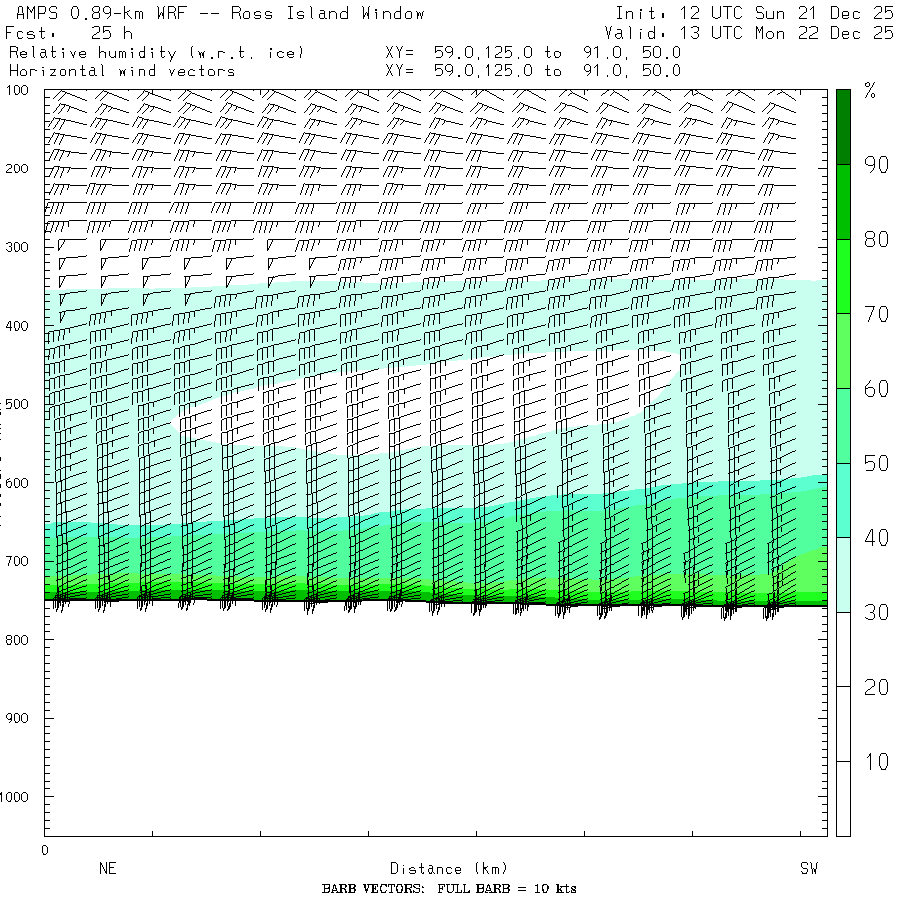Click the 900 pressure axis label
The image size is (900, 900).
(x=17, y=718)
